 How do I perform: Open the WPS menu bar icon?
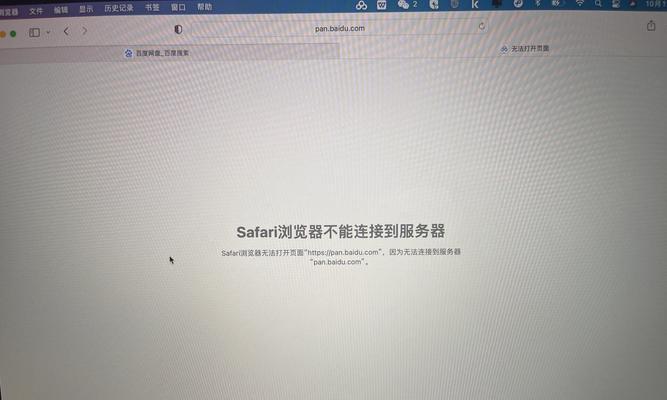pyautogui.click(x=382, y=5)
